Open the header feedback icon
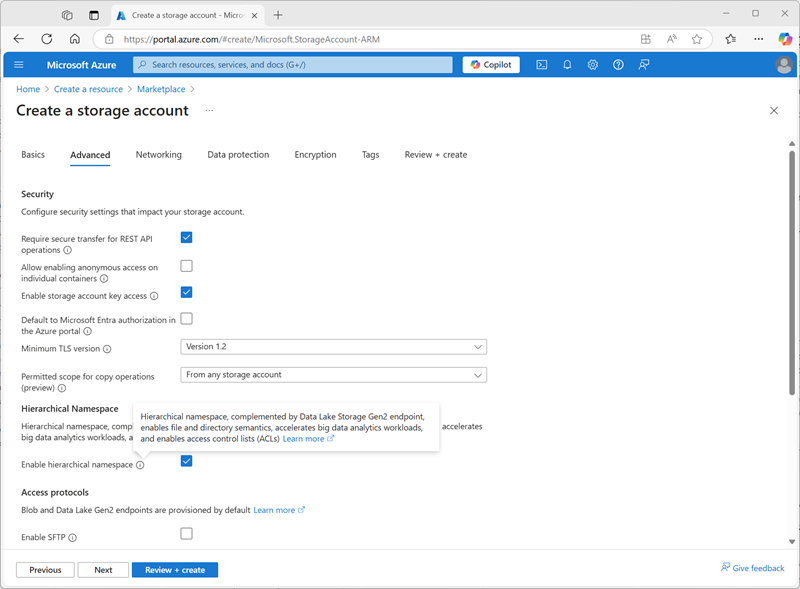This screenshot has width=800, height=589. point(644,65)
